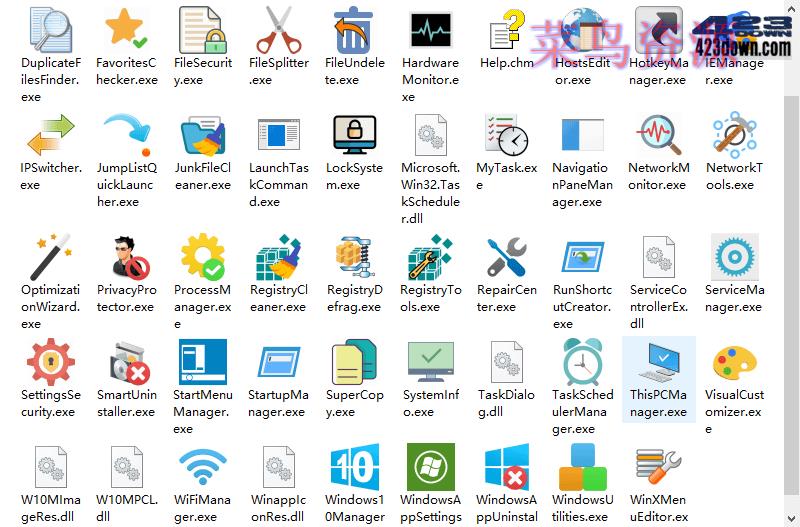Click the MyTask.exe checklist clock icon
Viewport: 800px width, 527px height.
[x=507, y=135]
